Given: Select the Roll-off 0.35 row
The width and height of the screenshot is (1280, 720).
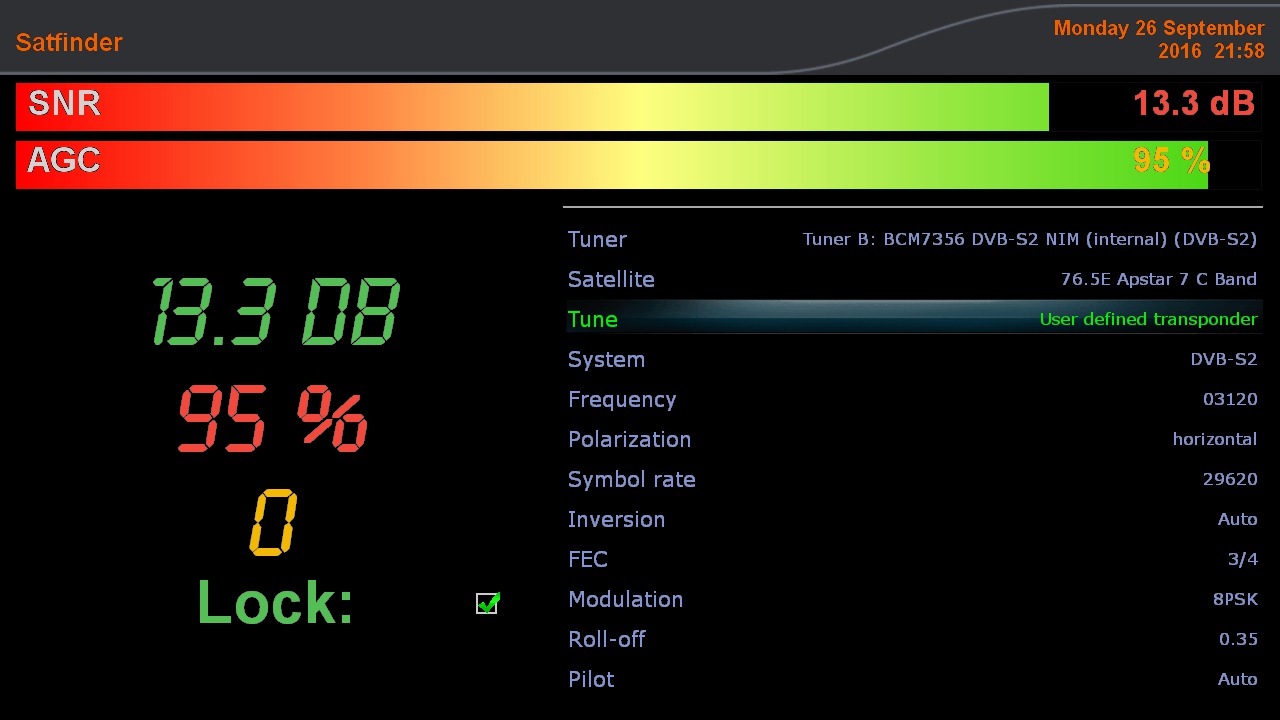Looking at the screenshot, I should coord(912,640).
